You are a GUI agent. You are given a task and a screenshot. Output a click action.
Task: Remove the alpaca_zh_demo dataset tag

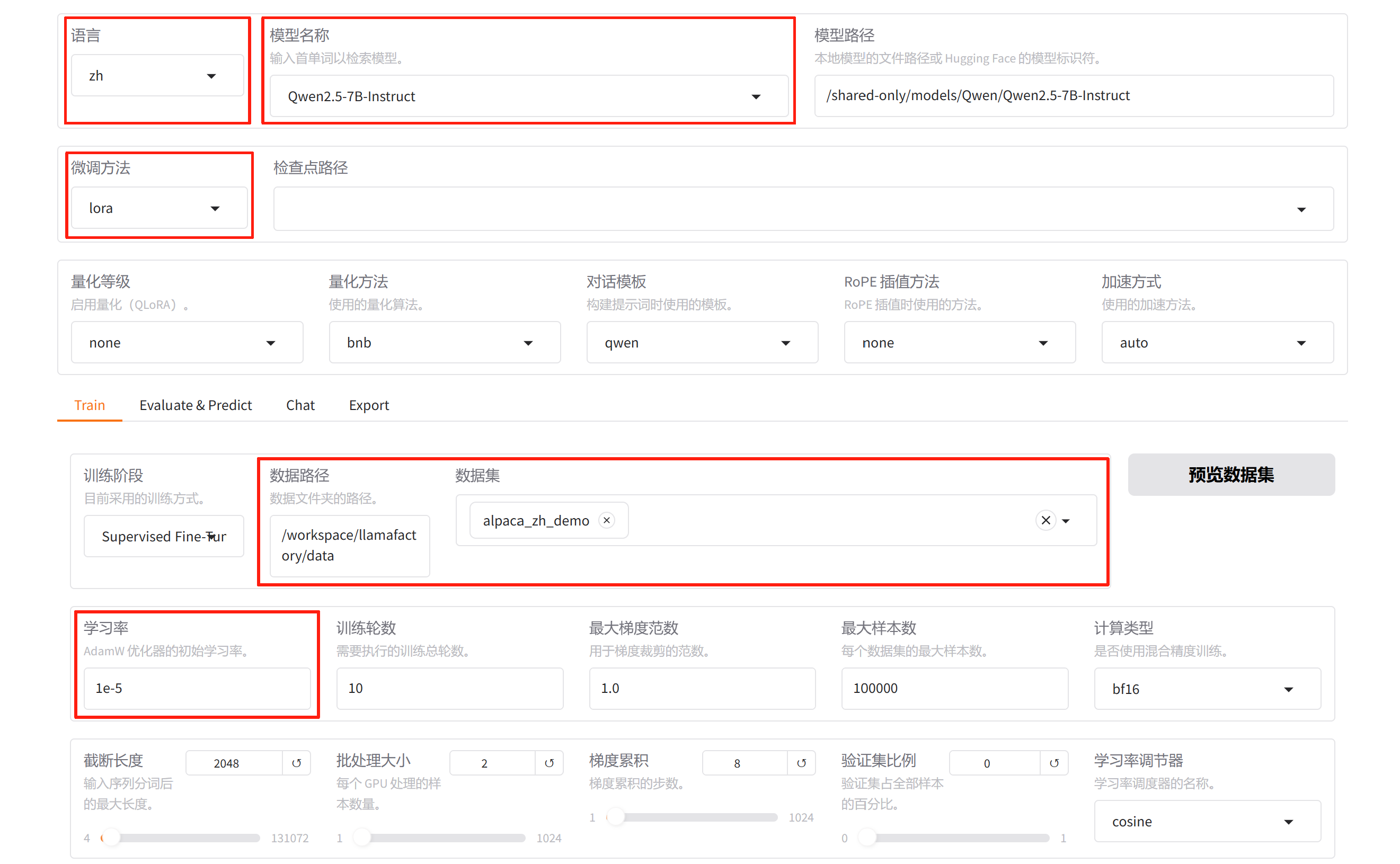click(607, 520)
